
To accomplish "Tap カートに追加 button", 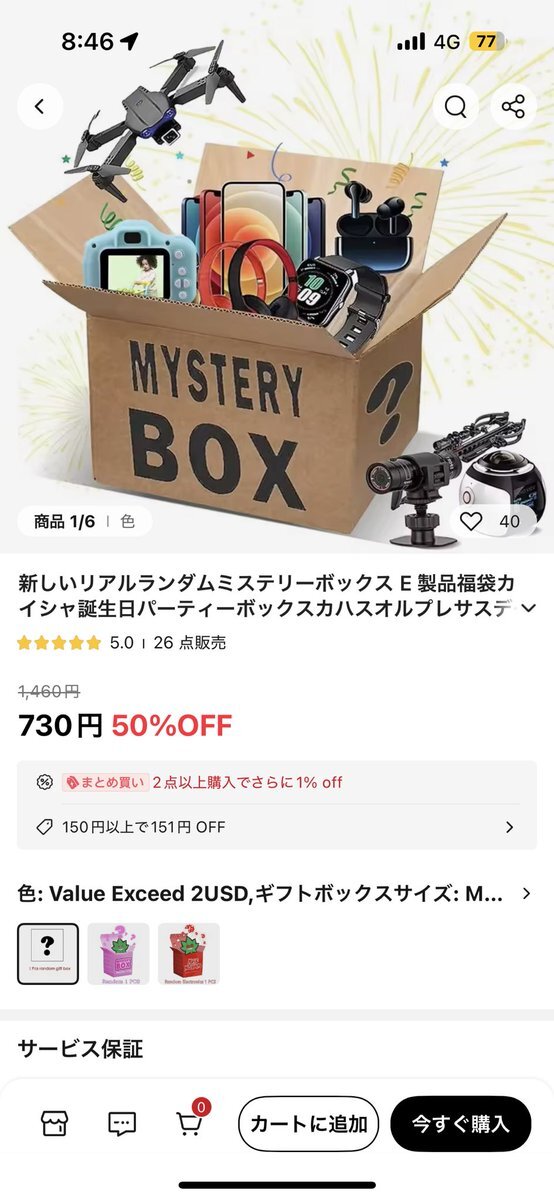I will 309,1124.
